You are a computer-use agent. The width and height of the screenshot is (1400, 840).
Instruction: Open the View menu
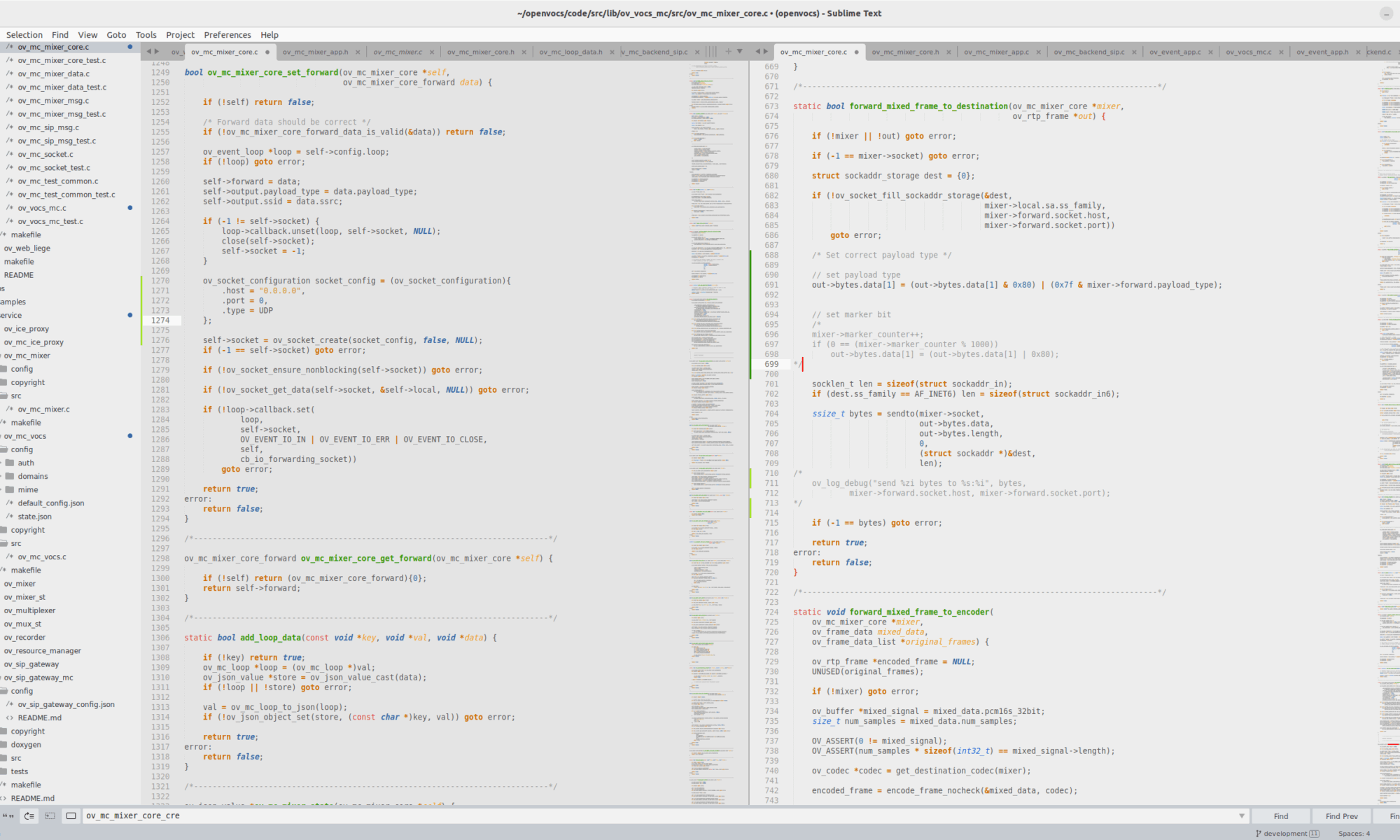(x=87, y=35)
